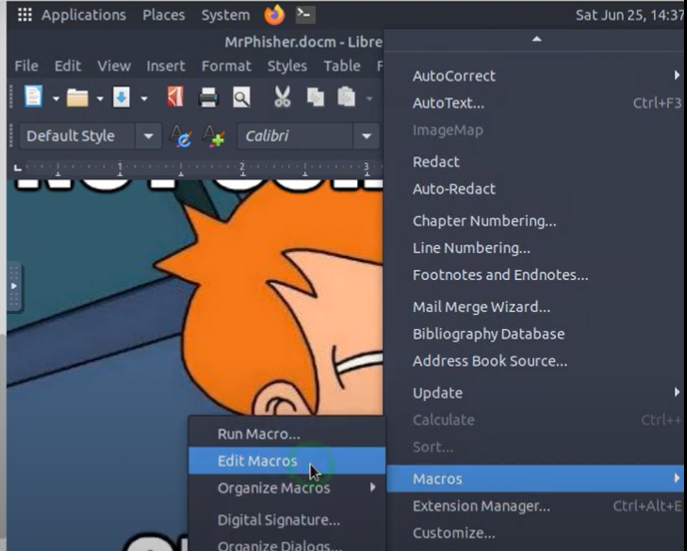This screenshot has height=551, width=687.
Task: Open the Styles menu
Action: coord(287,66)
